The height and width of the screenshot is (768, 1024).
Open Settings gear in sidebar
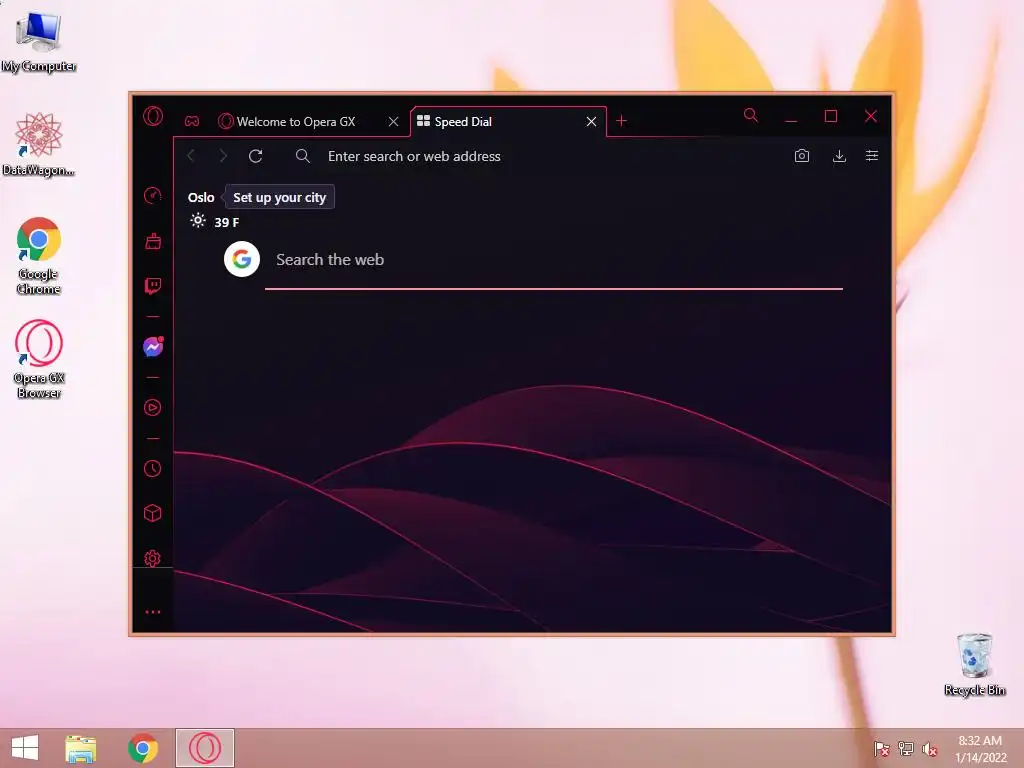click(x=153, y=558)
